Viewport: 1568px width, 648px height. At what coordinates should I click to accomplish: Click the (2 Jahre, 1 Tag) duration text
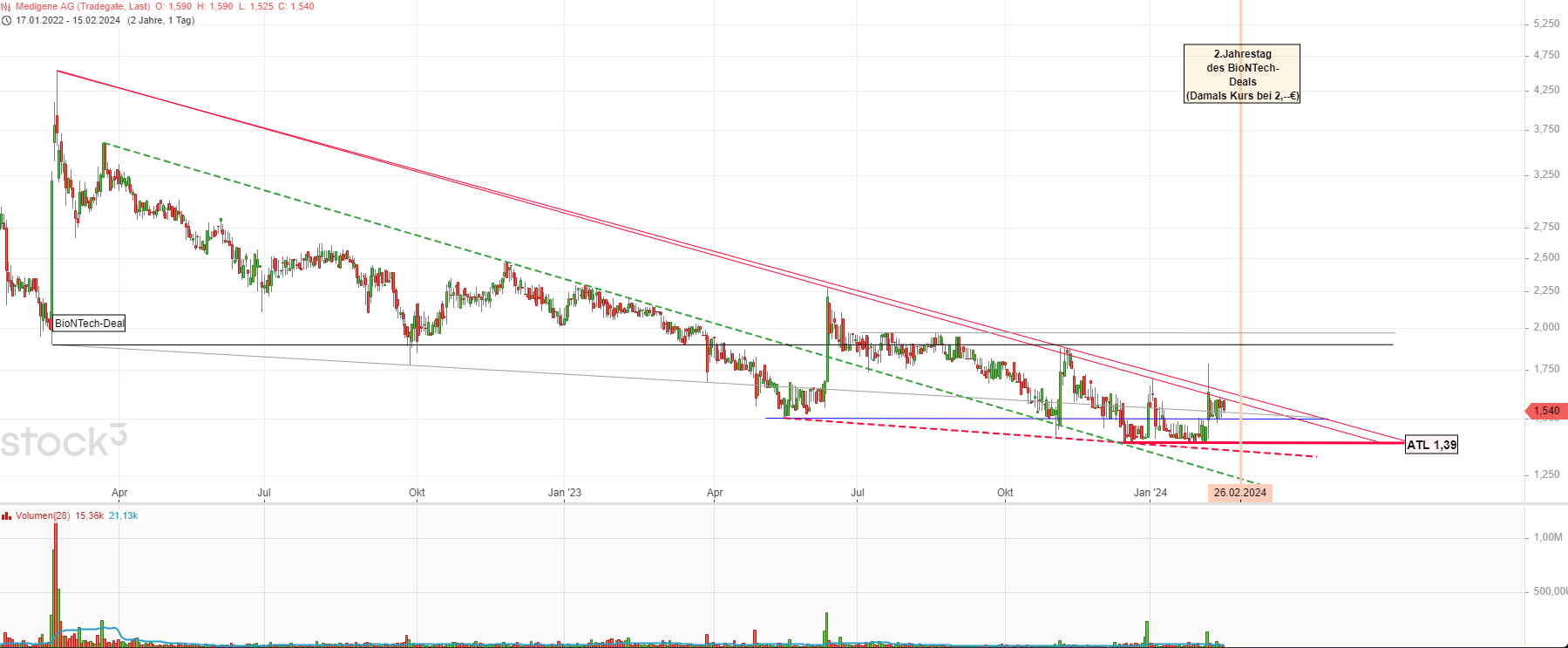160,20
